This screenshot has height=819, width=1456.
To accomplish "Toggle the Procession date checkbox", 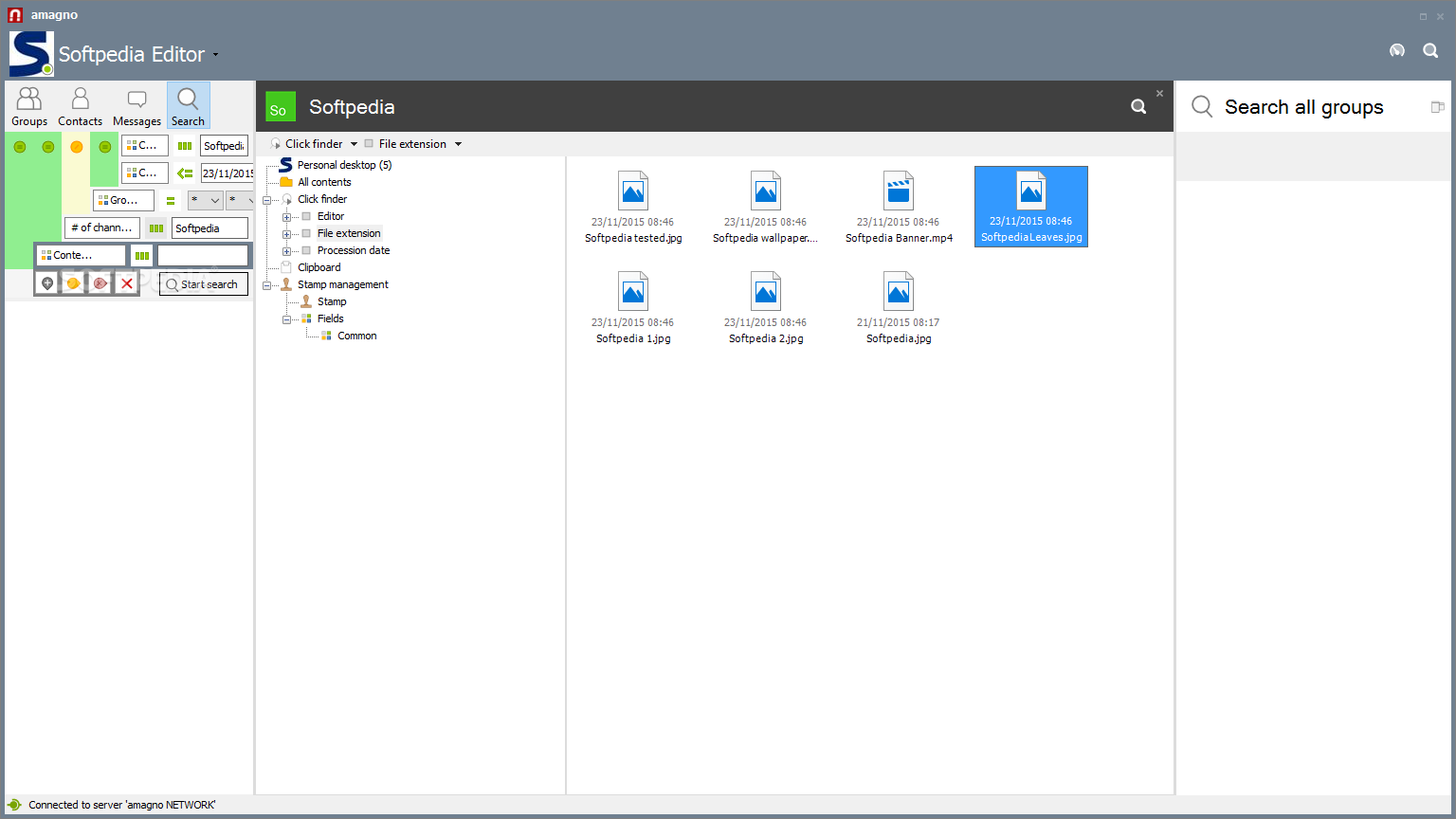I will tap(306, 250).
